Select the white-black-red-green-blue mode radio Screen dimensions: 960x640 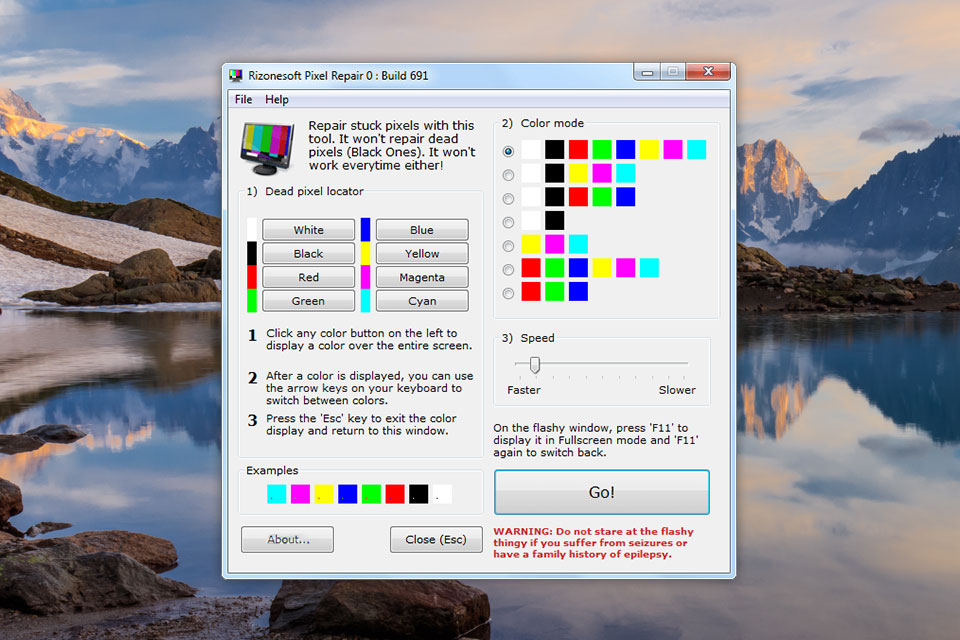tap(508, 198)
